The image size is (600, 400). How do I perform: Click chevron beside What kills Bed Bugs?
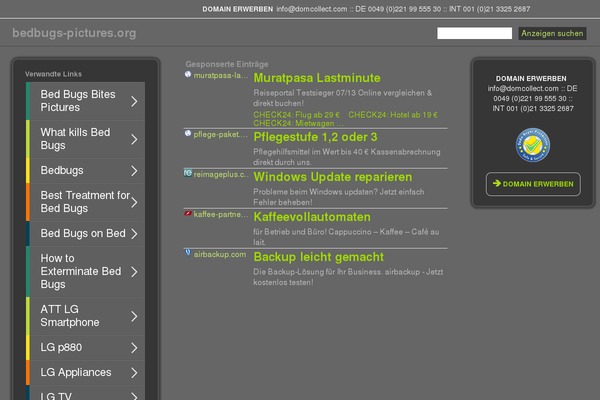(134, 139)
